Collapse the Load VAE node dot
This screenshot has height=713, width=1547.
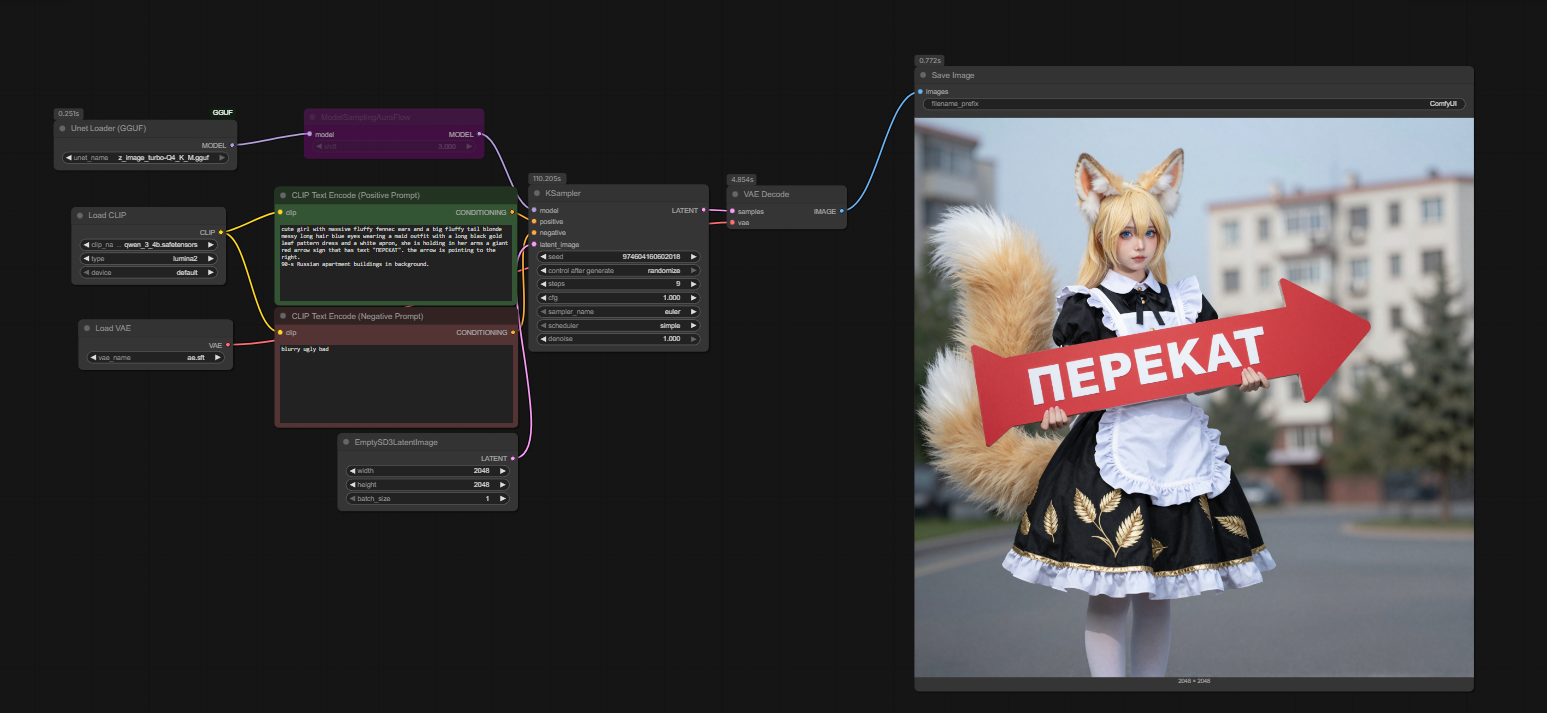coord(87,328)
